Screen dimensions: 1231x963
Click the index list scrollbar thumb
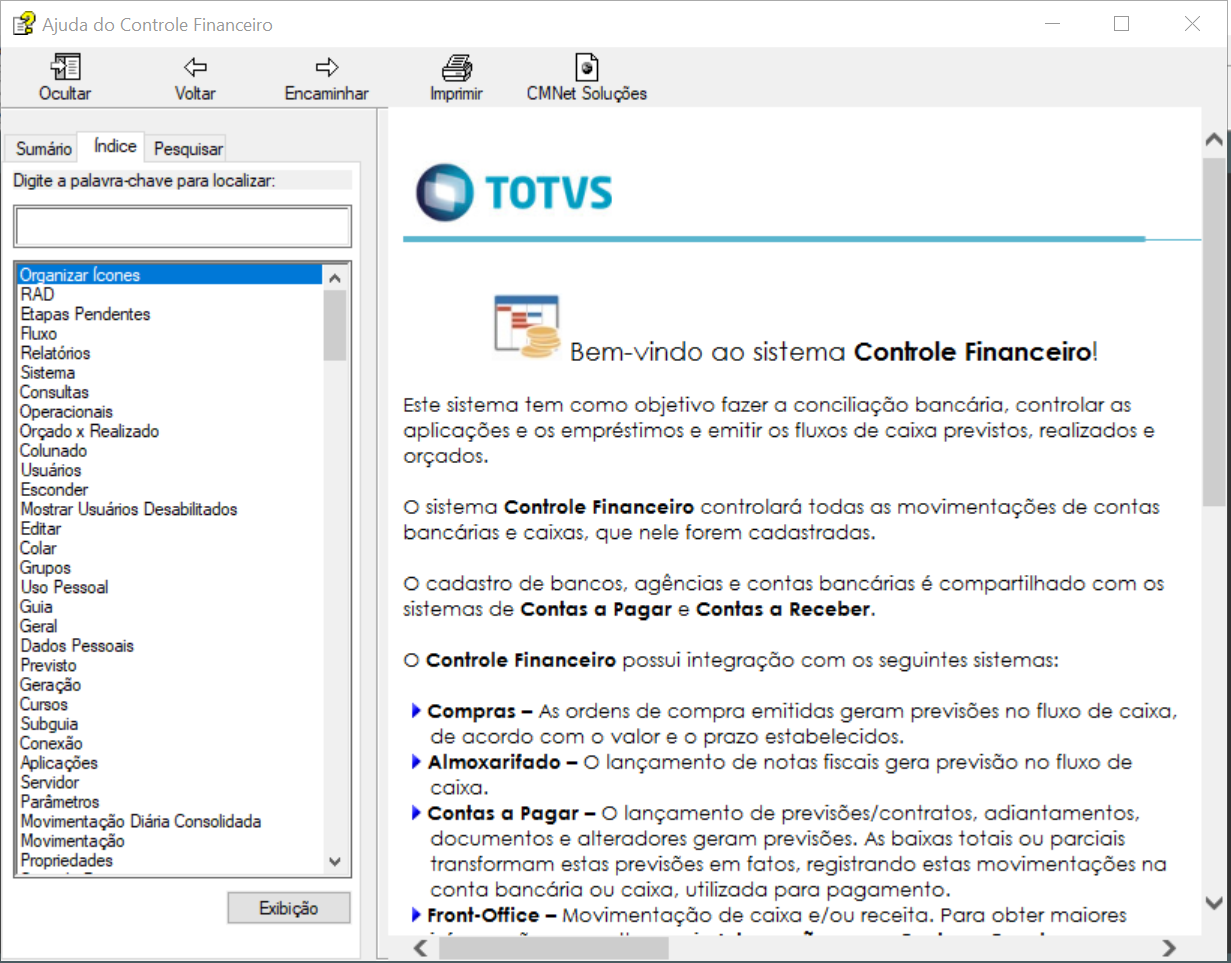tap(335, 325)
